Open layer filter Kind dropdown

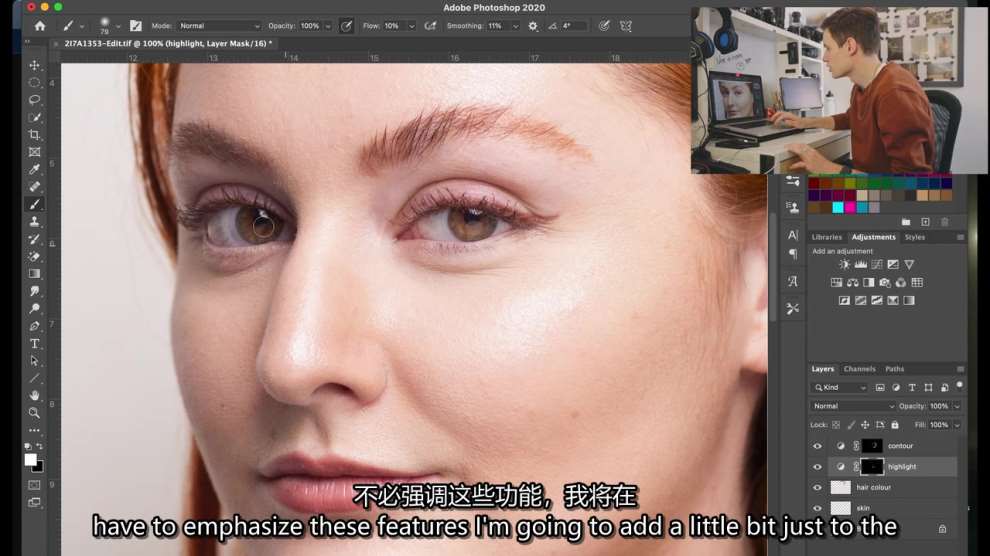tap(840, 387)
